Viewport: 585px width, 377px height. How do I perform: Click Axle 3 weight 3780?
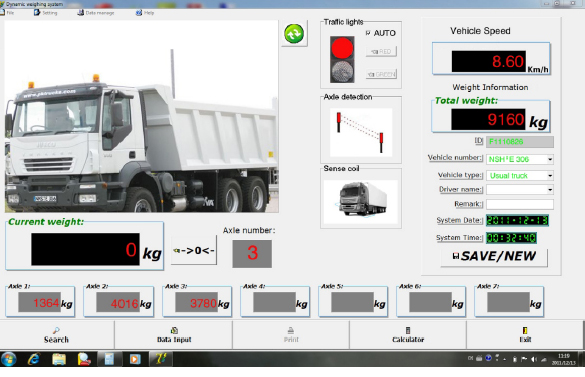[x=197, y=302]
